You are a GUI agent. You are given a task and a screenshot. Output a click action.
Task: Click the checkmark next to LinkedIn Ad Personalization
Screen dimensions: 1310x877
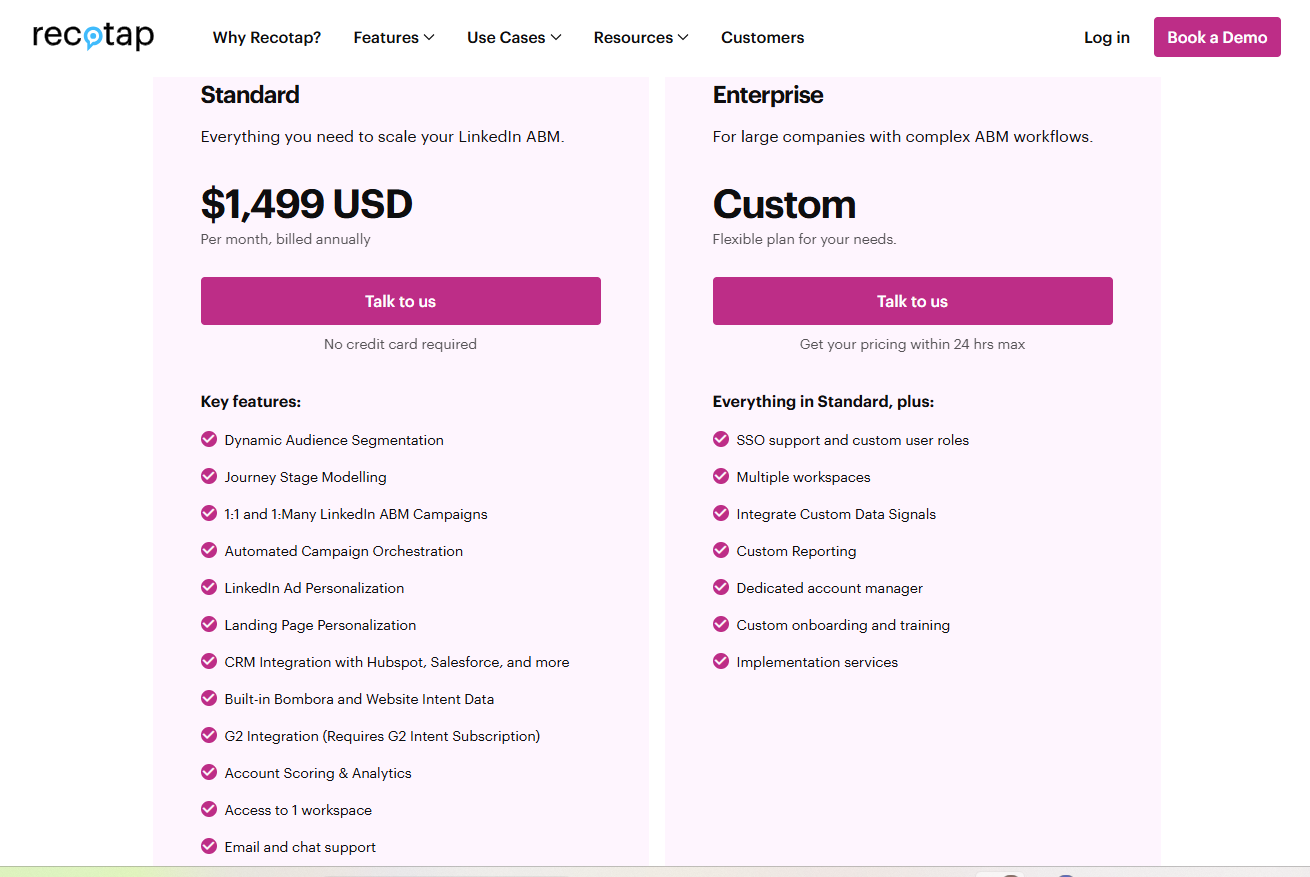(x=209, y=587)
